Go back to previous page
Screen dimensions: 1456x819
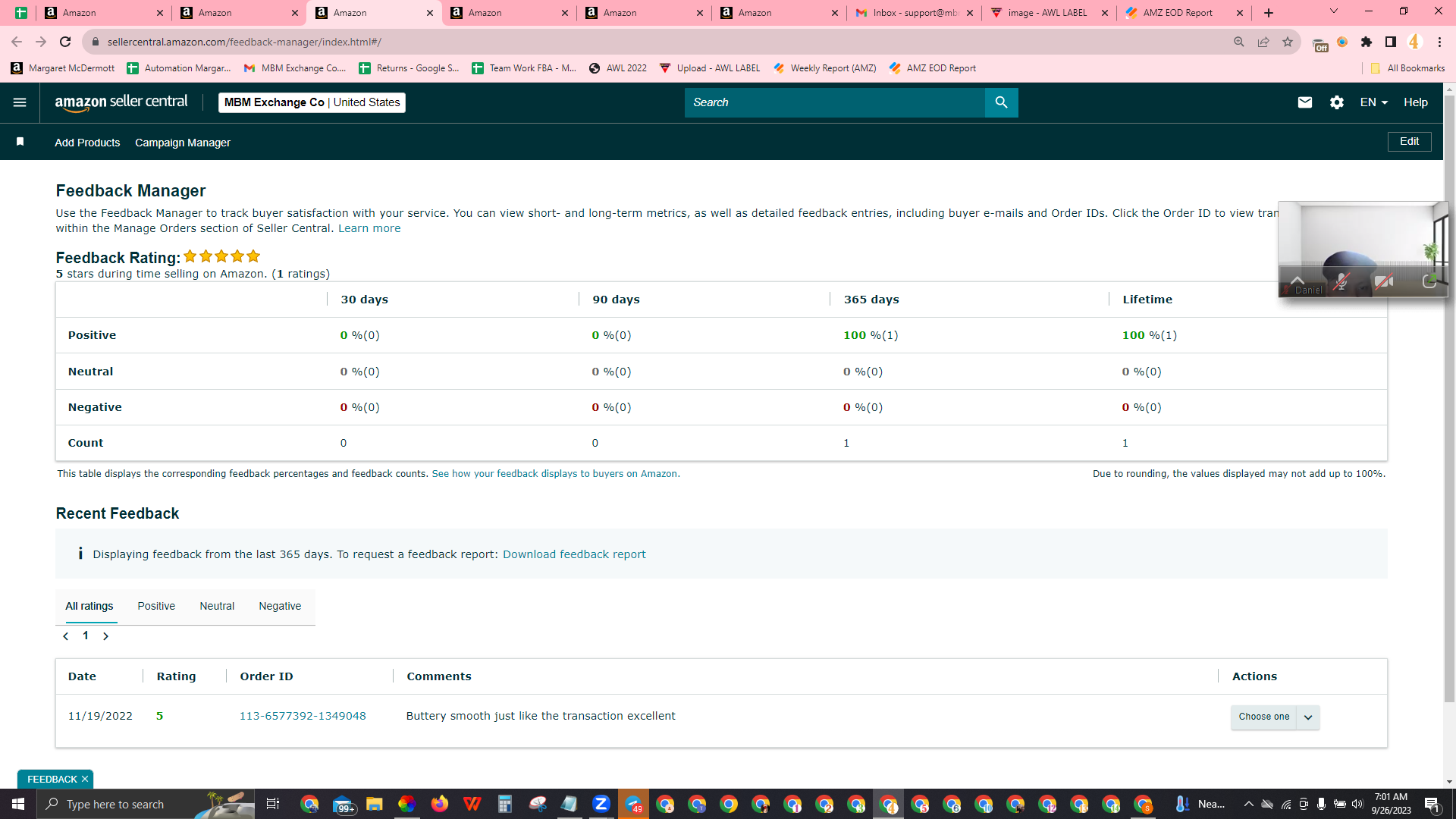click(x=17, y=42)
